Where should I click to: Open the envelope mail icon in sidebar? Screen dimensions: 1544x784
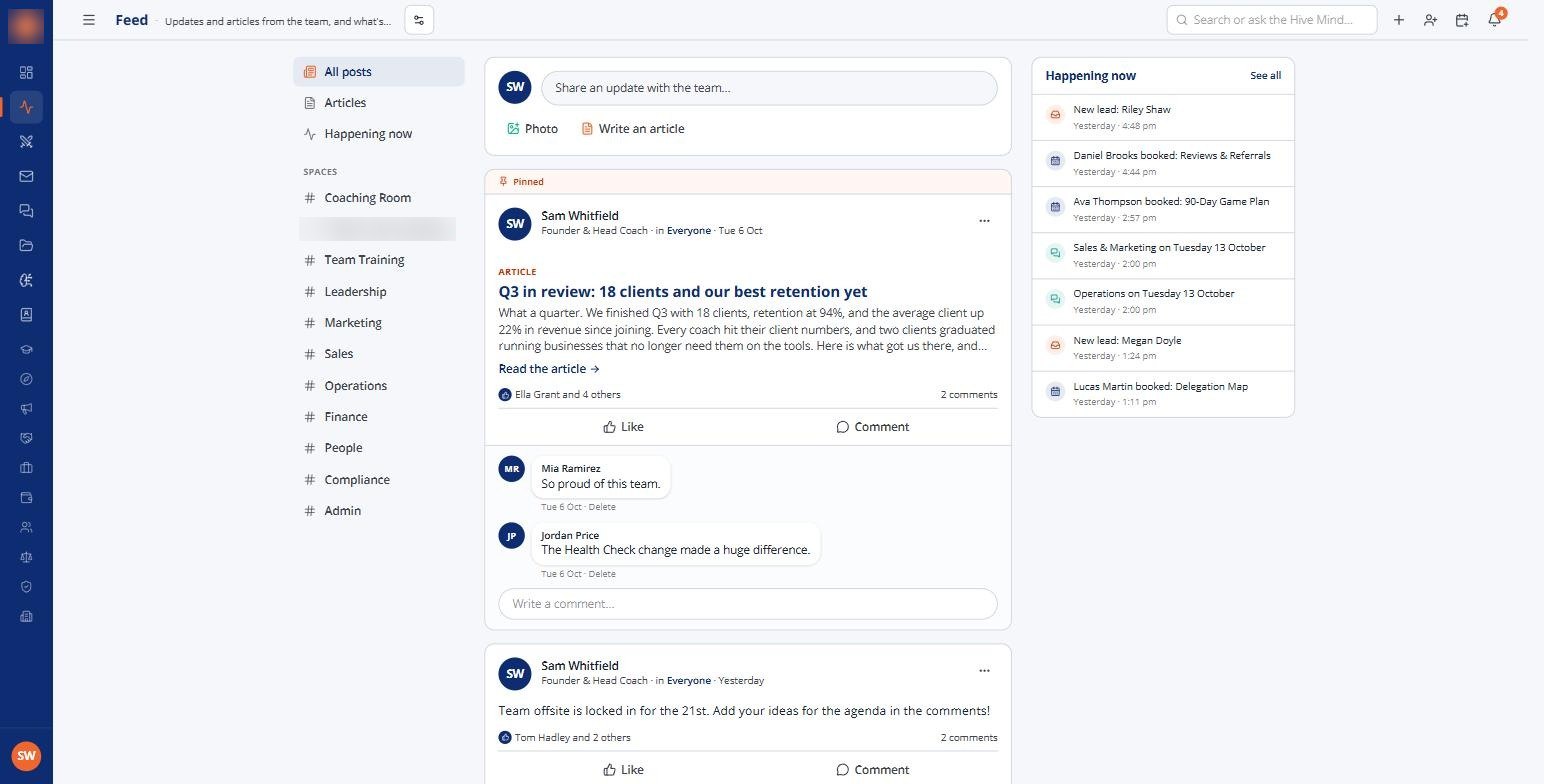26,176
